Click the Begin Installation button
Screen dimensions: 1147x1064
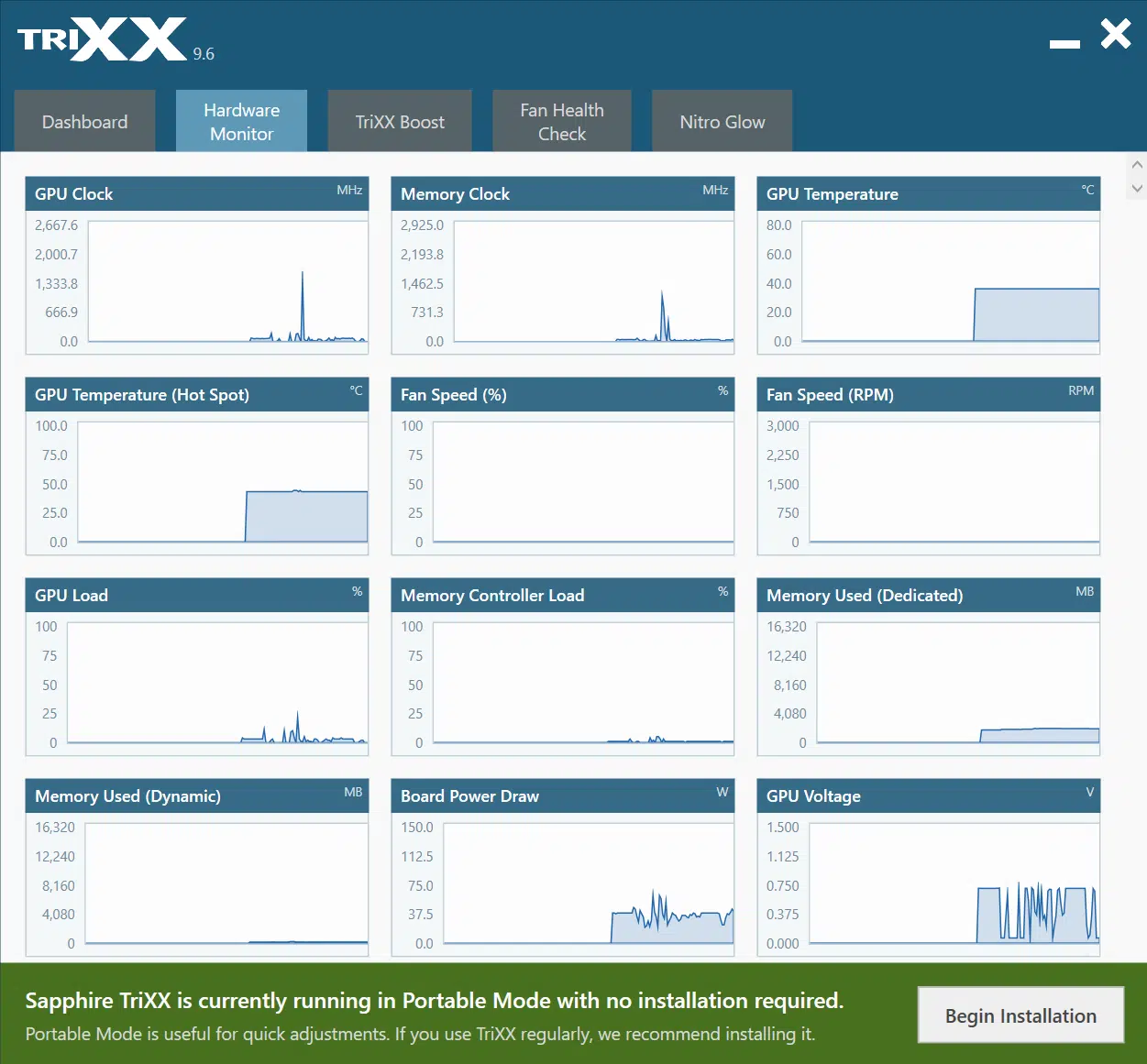pyautogui.click(x=1020, y=1015)
